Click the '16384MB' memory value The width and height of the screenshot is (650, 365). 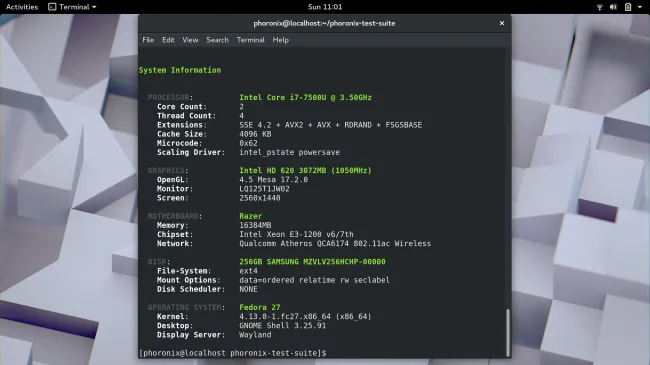click(x=255, y=225)
